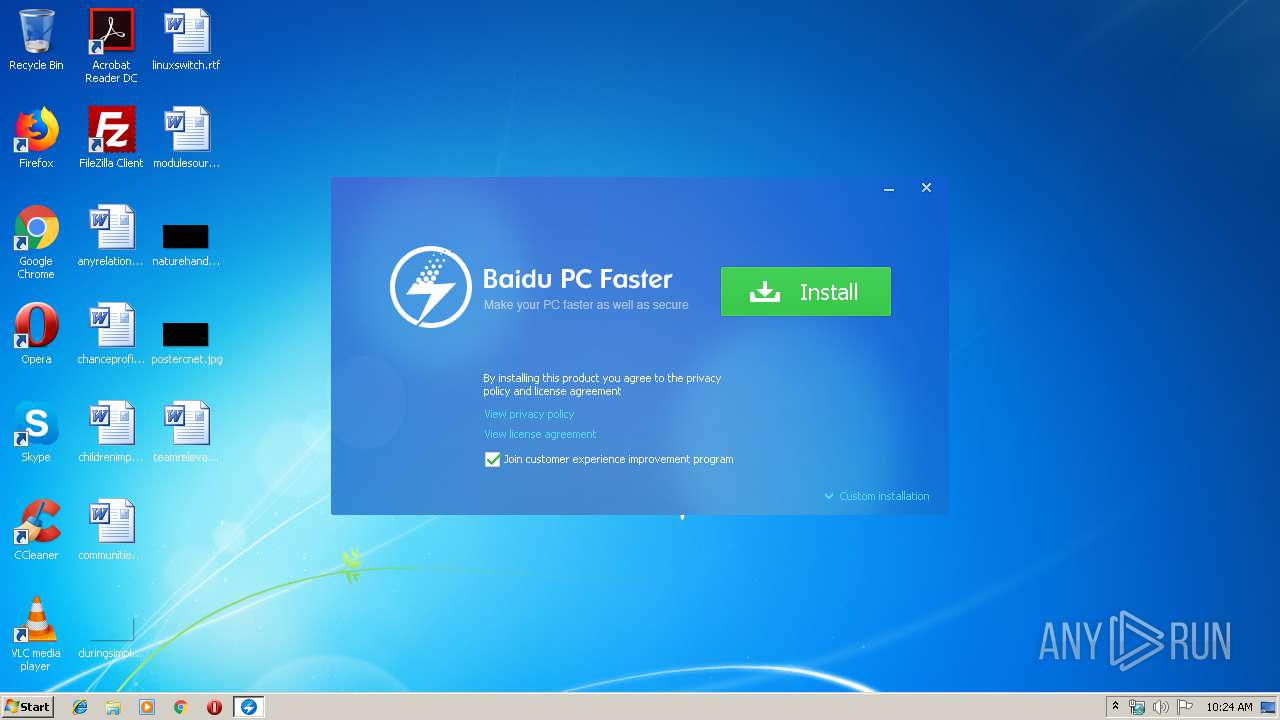Screen dimensions: 1280x720
Task: Close the Baidu PC Faster installer
Action: coord(926,188)
